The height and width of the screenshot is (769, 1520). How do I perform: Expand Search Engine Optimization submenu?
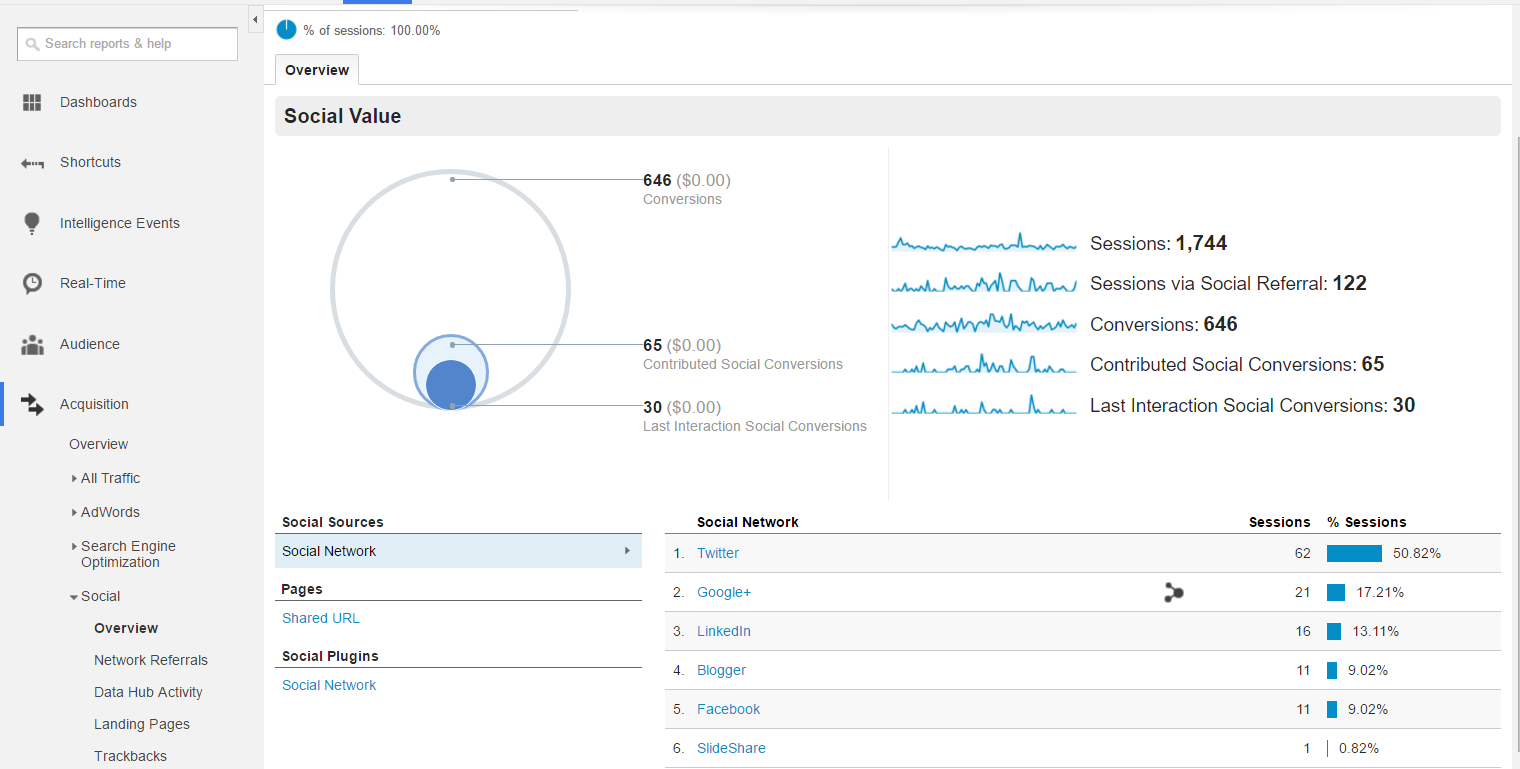[75, 547]
